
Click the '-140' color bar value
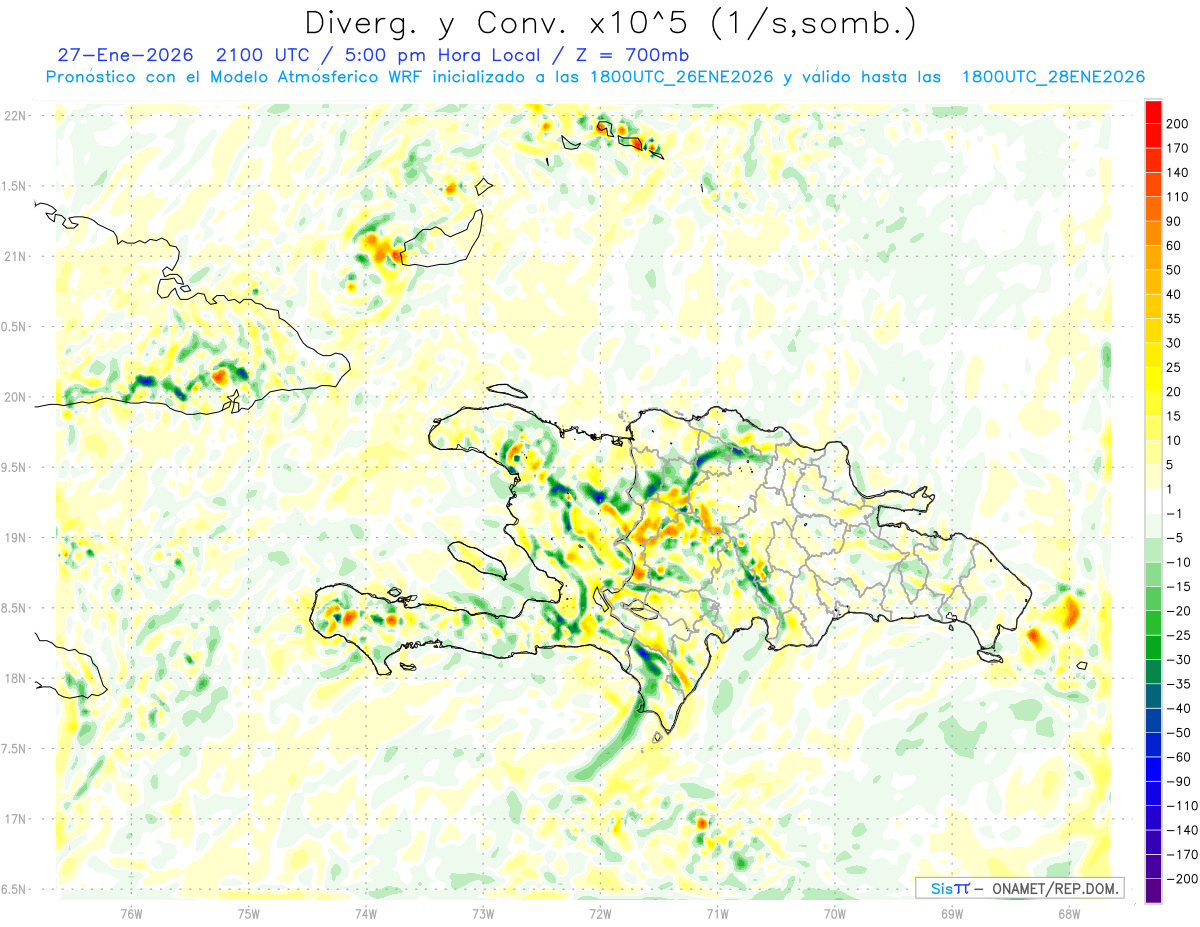[1181, 830]
